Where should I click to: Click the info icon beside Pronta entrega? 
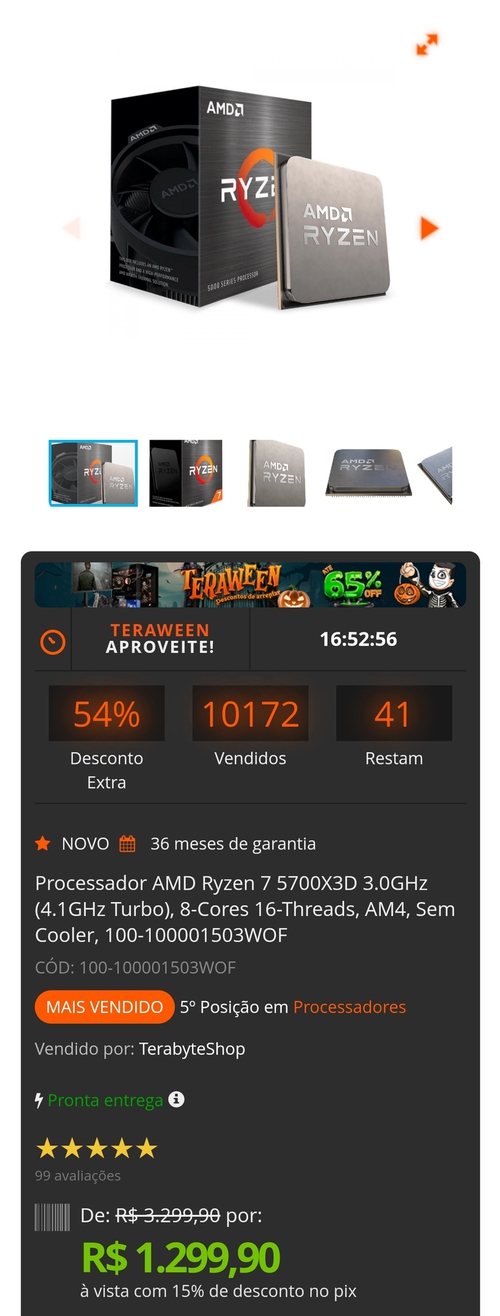click(177, 1099)
